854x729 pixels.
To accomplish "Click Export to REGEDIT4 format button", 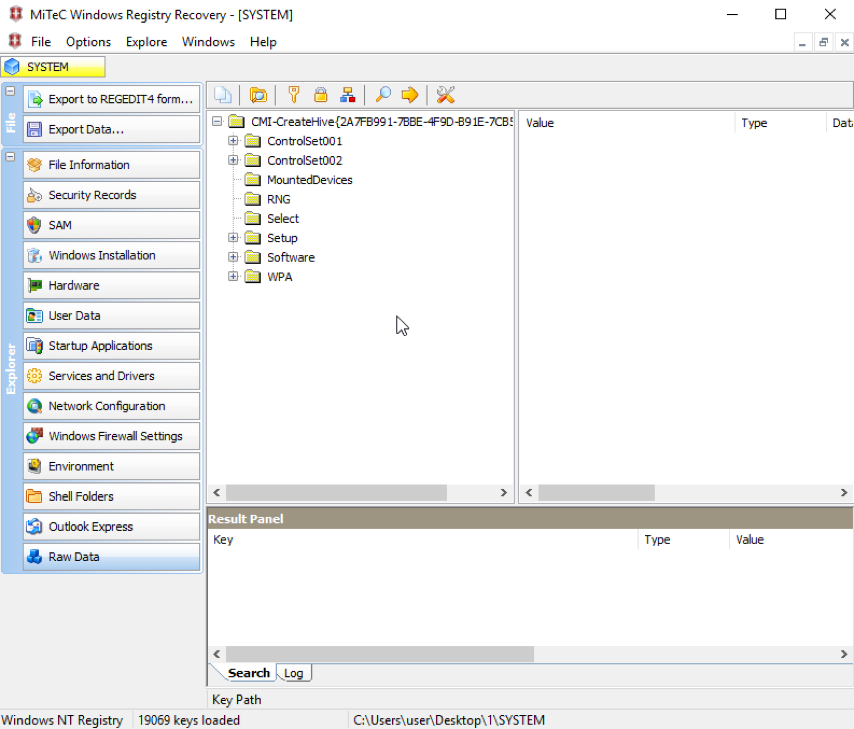I will [x=112, y=99].
